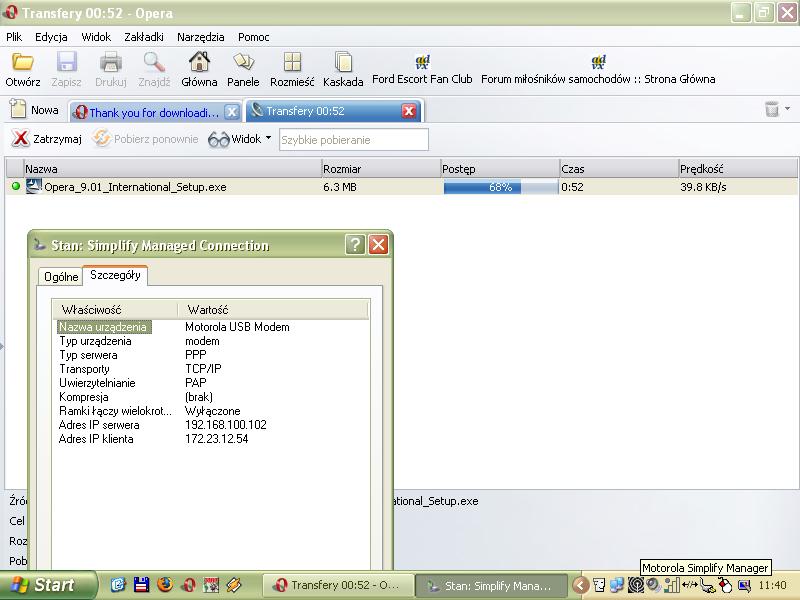Click the help question mark button in dialog
This screenshot has height=600, width=800.
355,245
